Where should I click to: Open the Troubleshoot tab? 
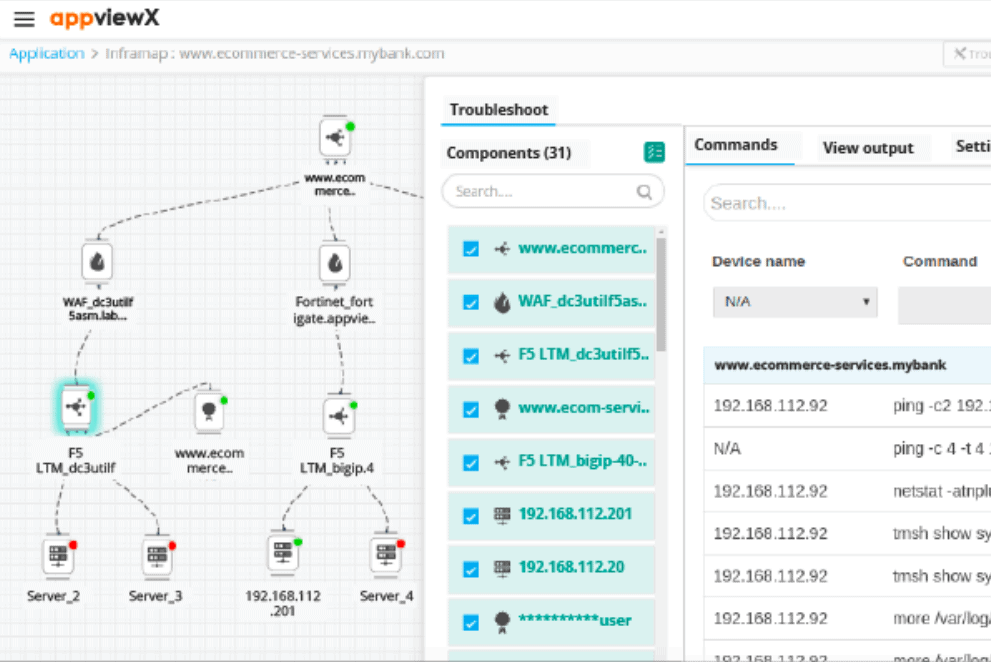(x=499, y=110)
